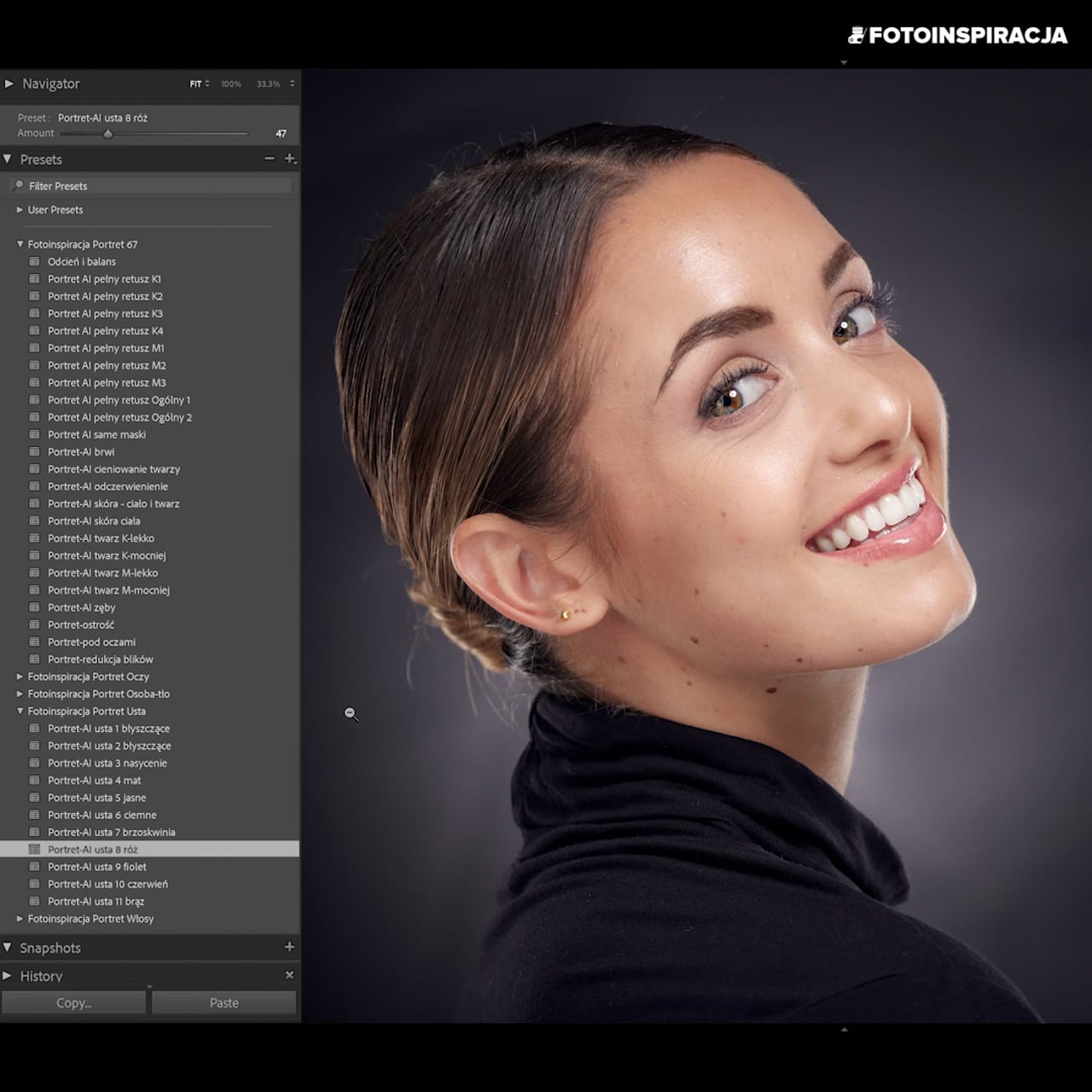This screenshot has width=1092, height=1092.
Task: Click the preset icon beside Portret-AI zęby
Action: click(35, 607)
